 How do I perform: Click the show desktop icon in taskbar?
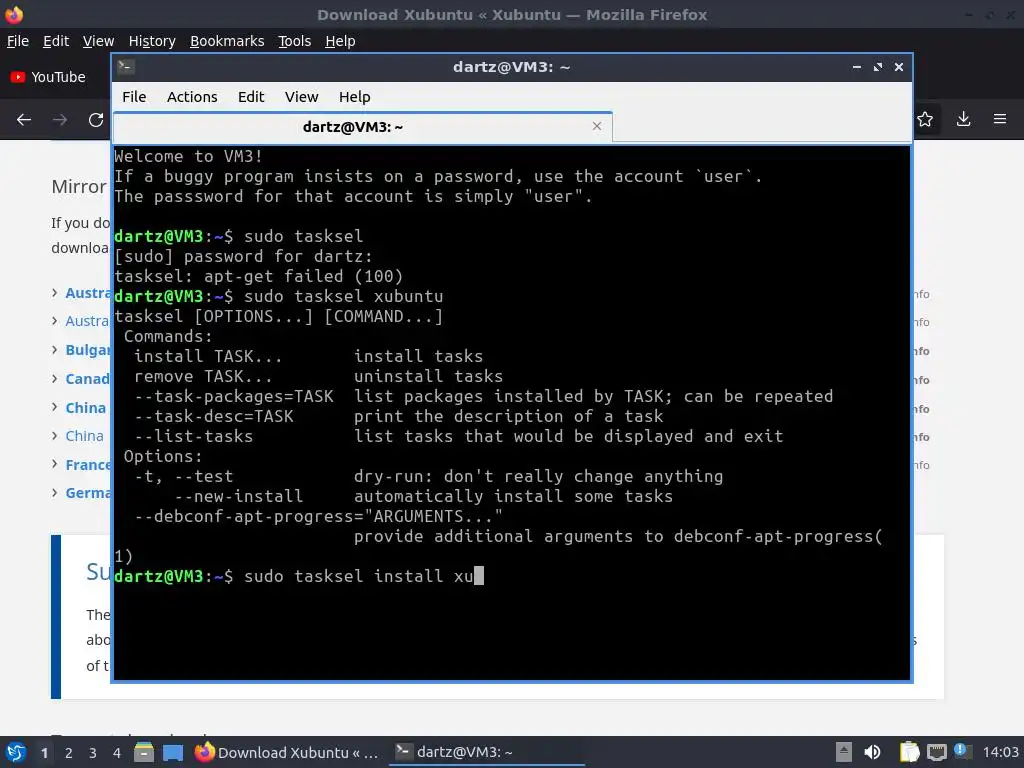tap(173, 753)
